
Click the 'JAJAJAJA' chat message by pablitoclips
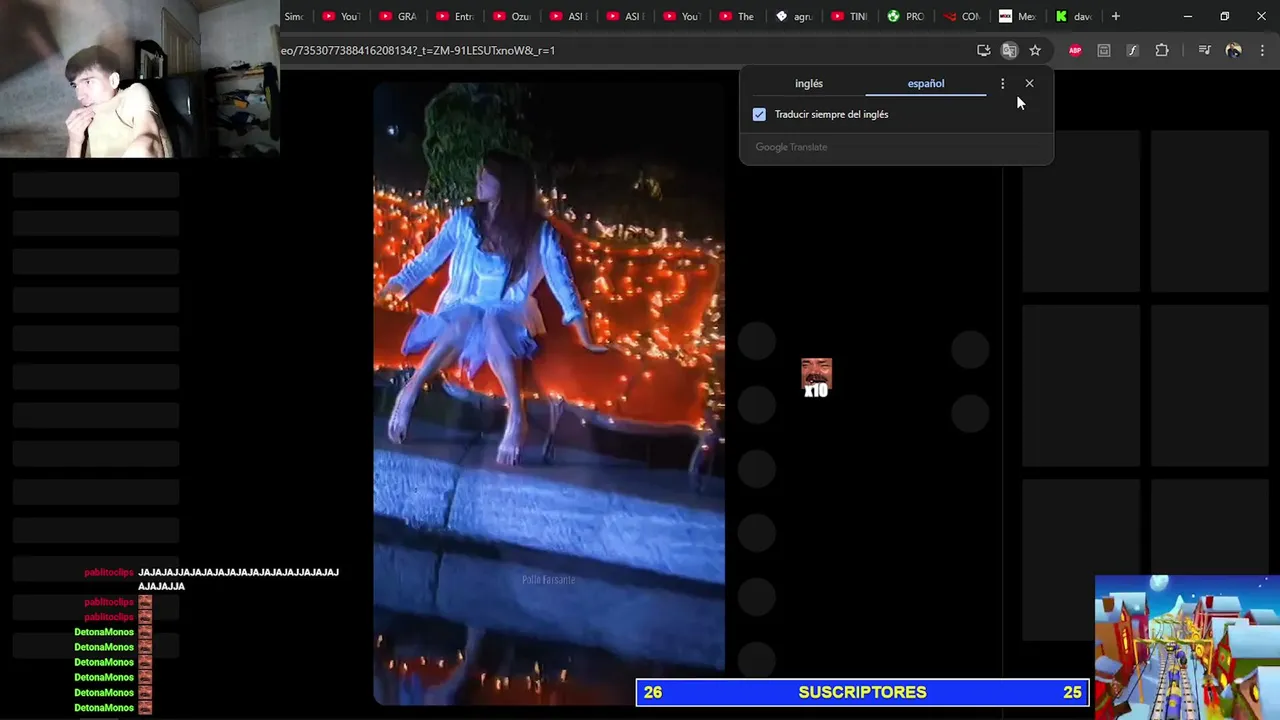pos(238,579)
